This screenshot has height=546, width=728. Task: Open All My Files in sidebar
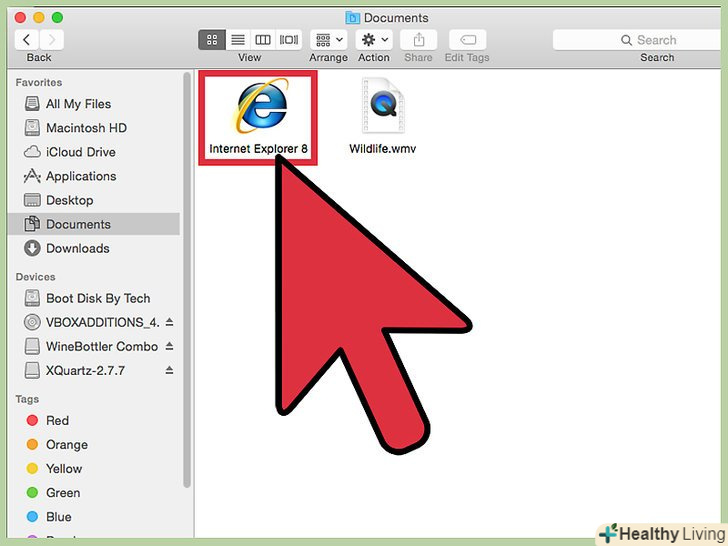[93, 104]
